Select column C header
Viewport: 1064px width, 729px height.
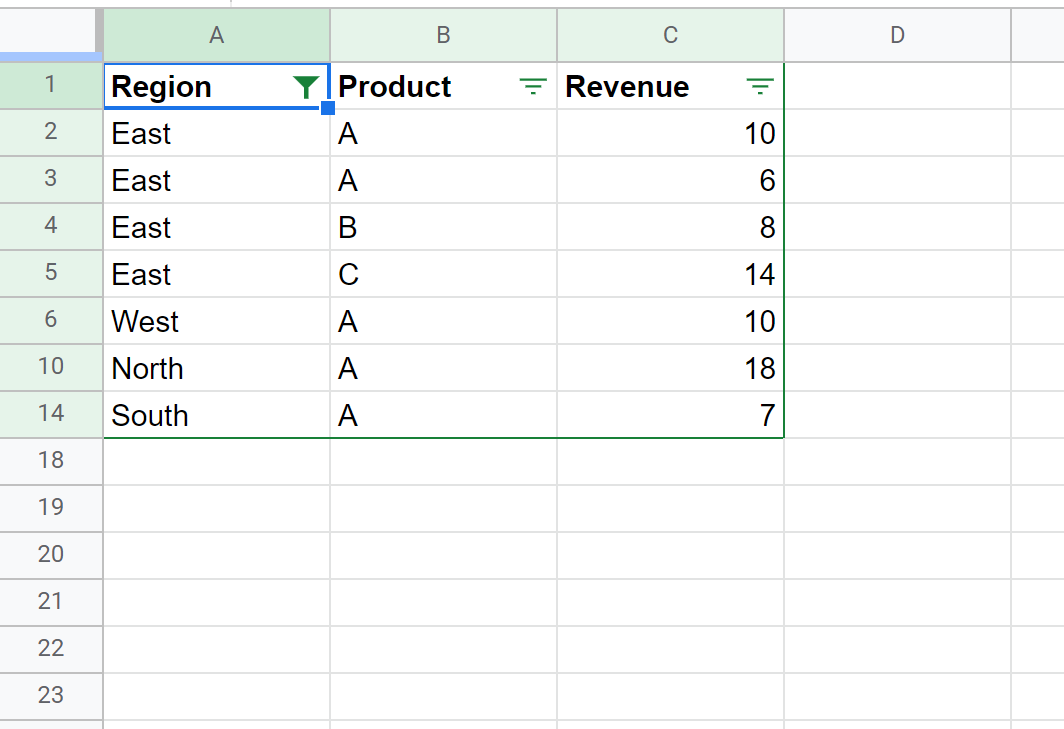click(670, 35)
